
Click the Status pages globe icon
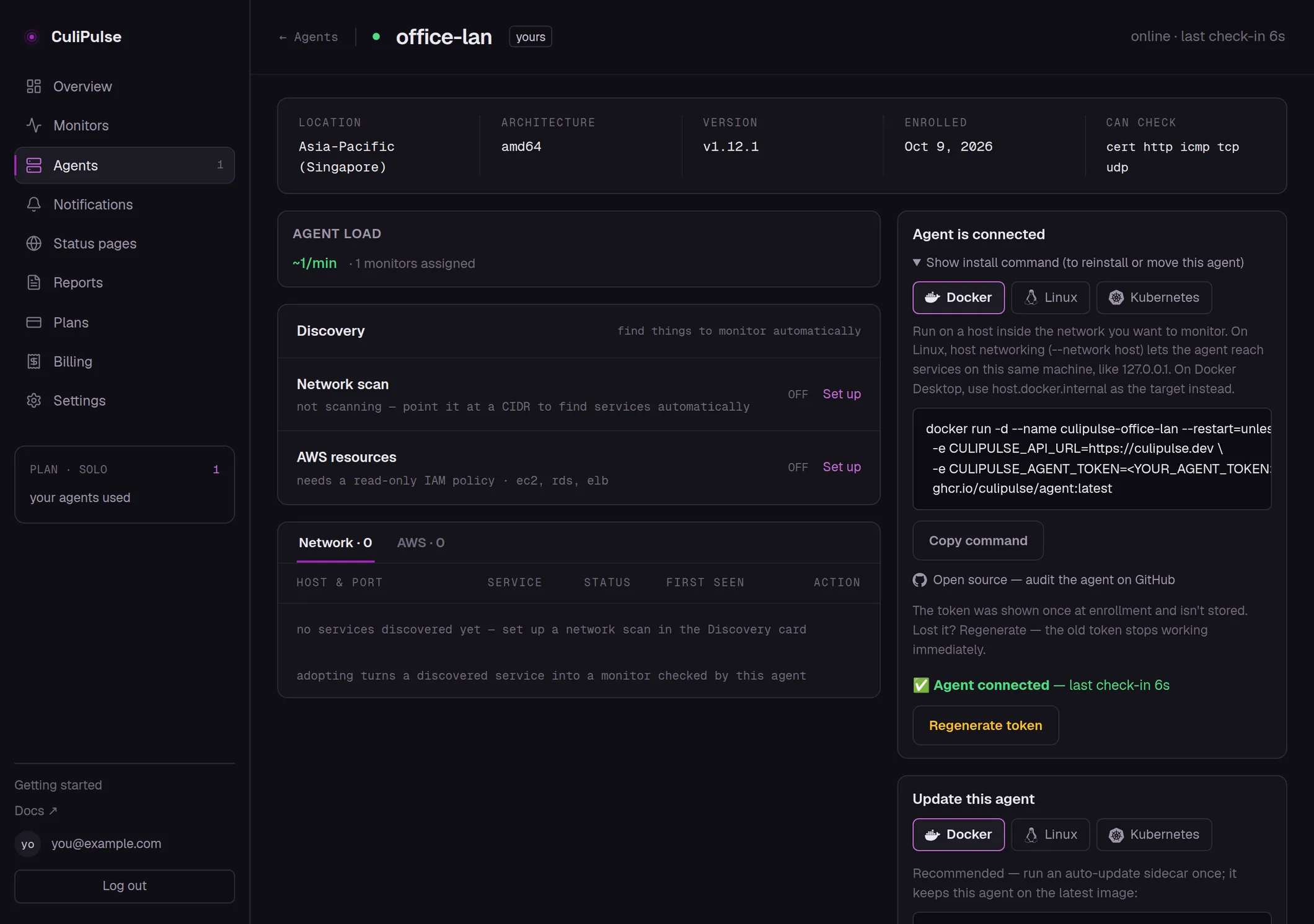point(34,244)
